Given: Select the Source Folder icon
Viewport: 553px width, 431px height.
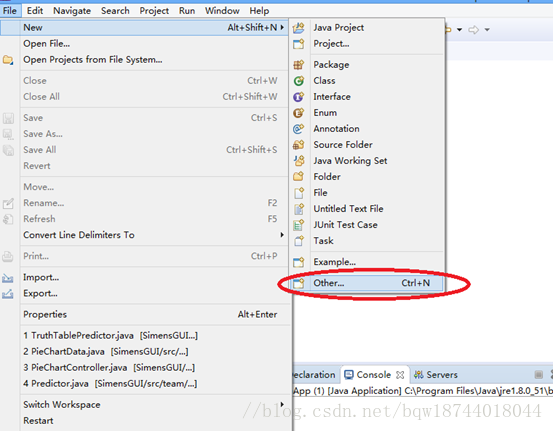Looking at the screenshot, I should 299,145.
